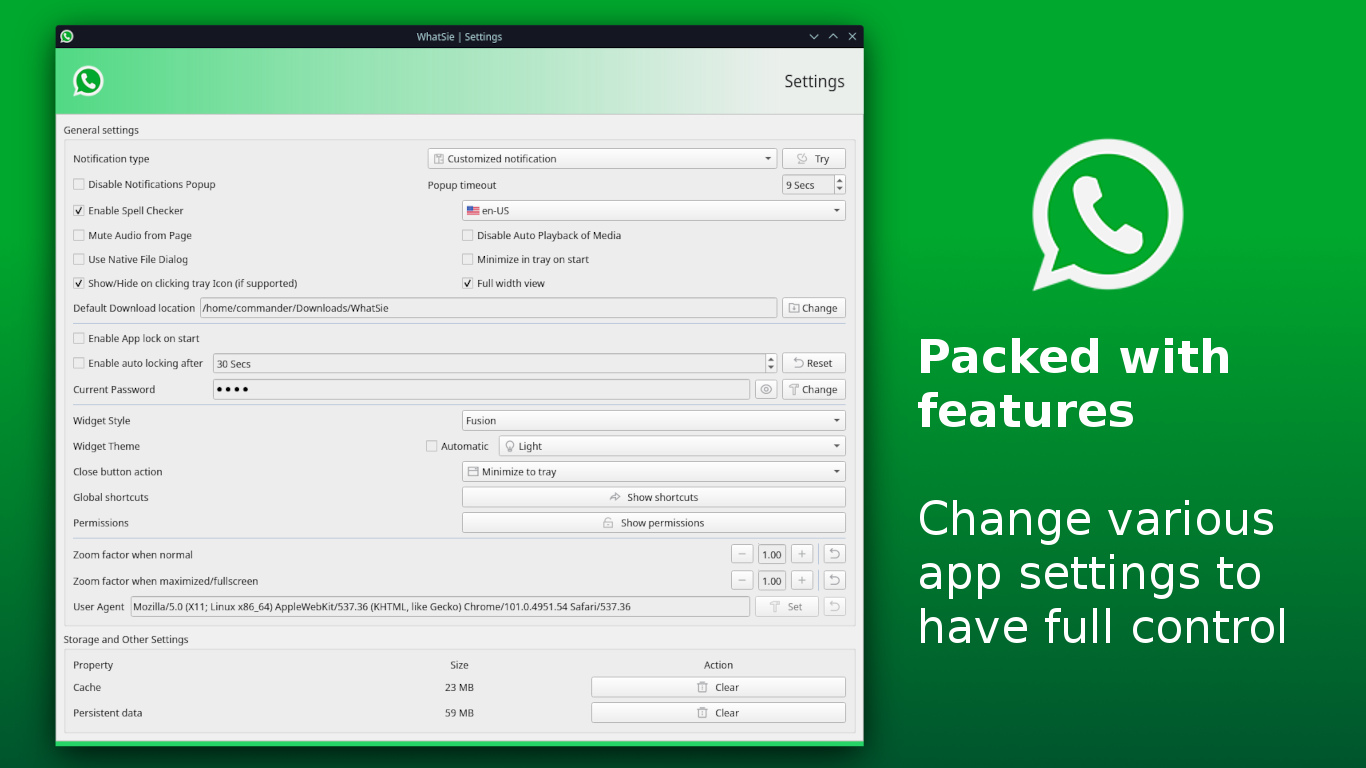Image resolution: width=1366 pixels, height=768 pixels.
Task: Check Disable Auto Playback of Media
Action: click(468, 236)
